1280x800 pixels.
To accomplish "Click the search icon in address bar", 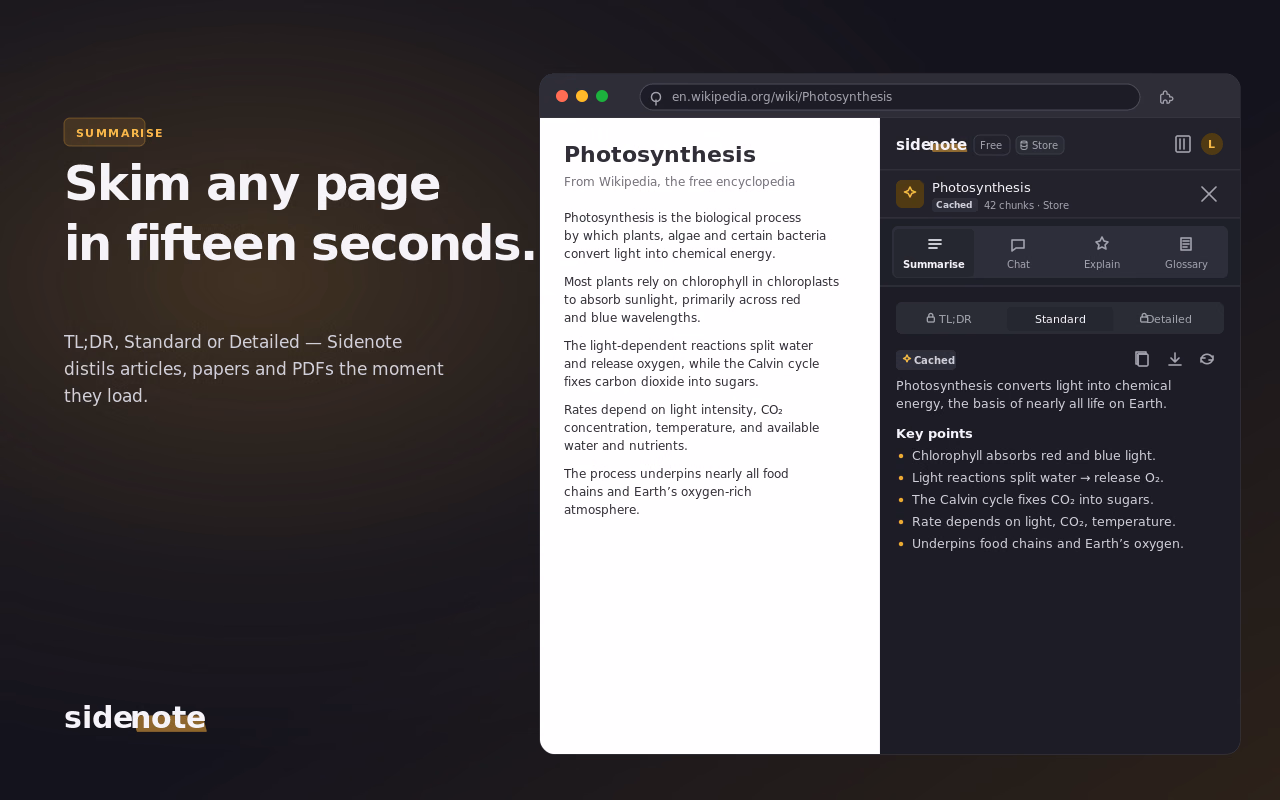I will [x=656, y=98].
